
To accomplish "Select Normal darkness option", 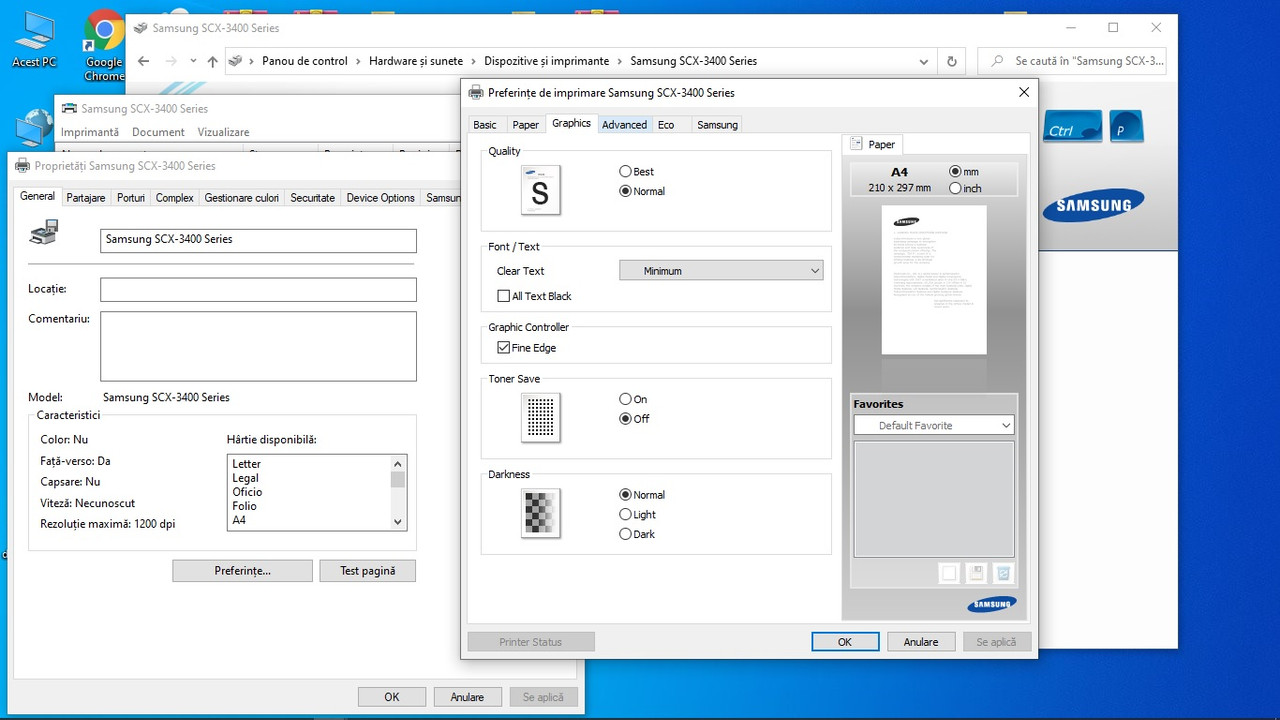I will click(642, 495).
